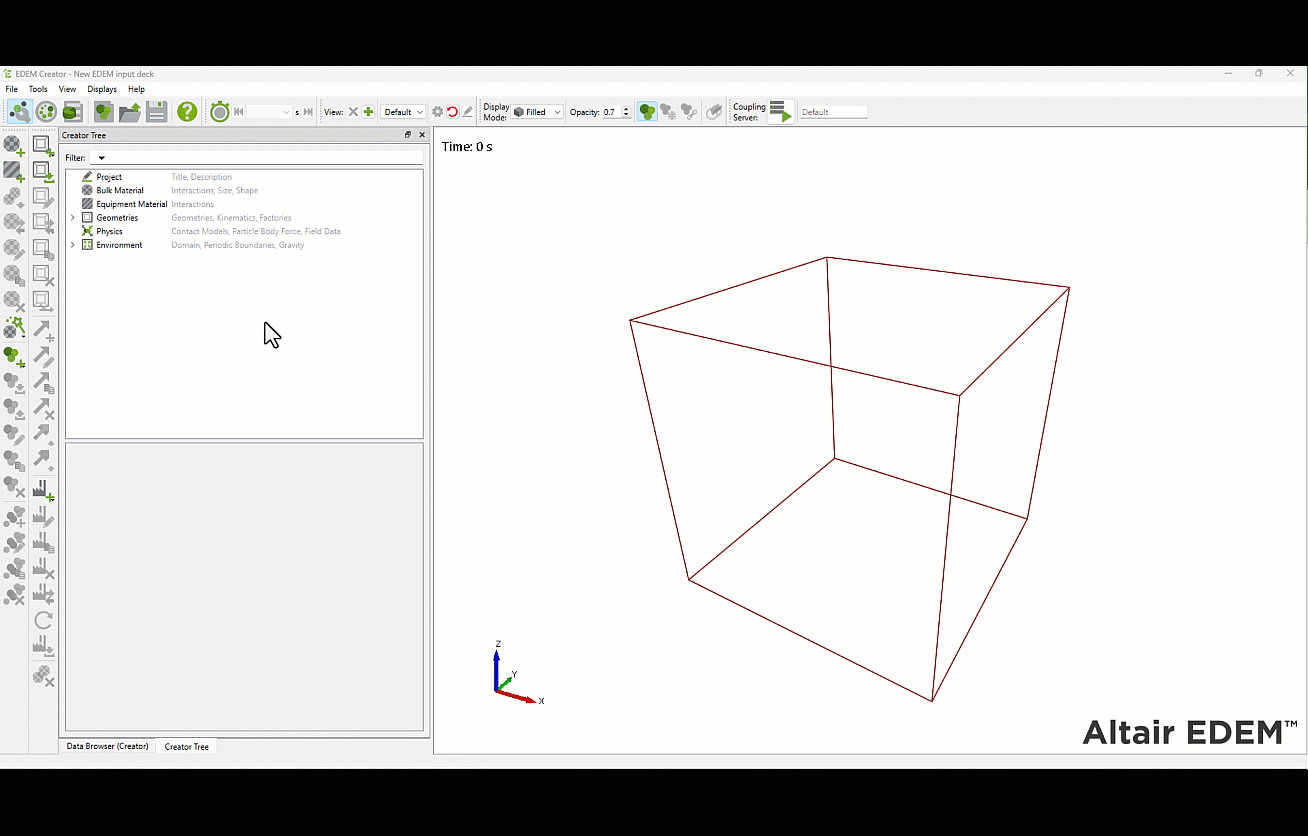
Task: Click the green stopwatch time icon
Action: (220, 112)
